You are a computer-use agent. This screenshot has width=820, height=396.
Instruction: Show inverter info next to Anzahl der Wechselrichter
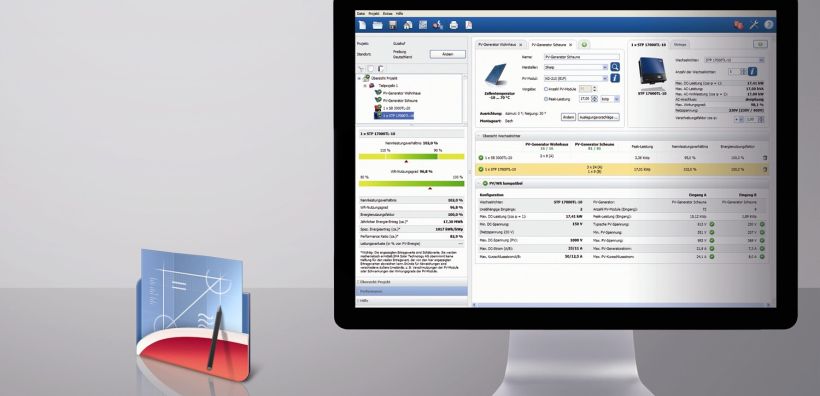(x=752, y=71)
